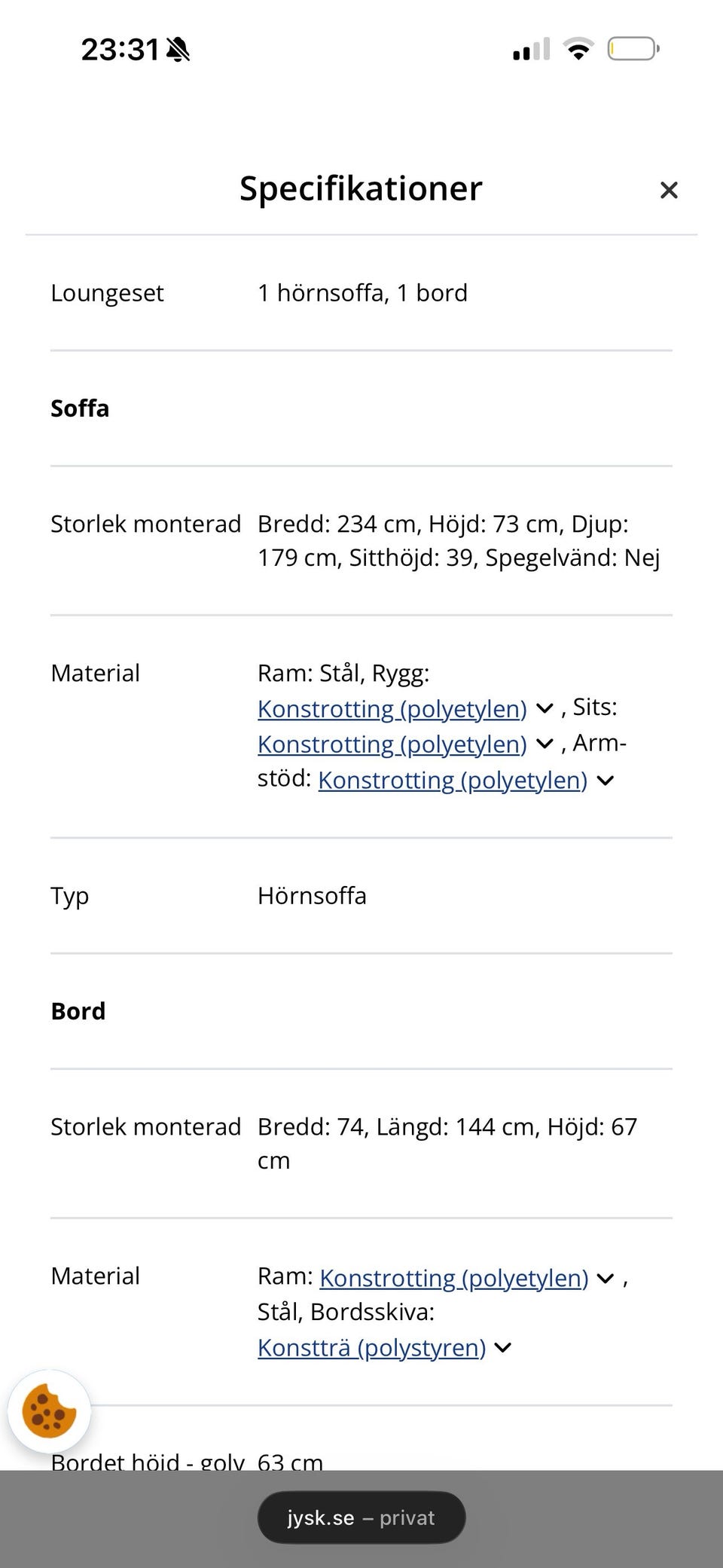The width and height of the screenshot is (723, 1568).
Task: Click the Soffa section heading
Action: 80,408
